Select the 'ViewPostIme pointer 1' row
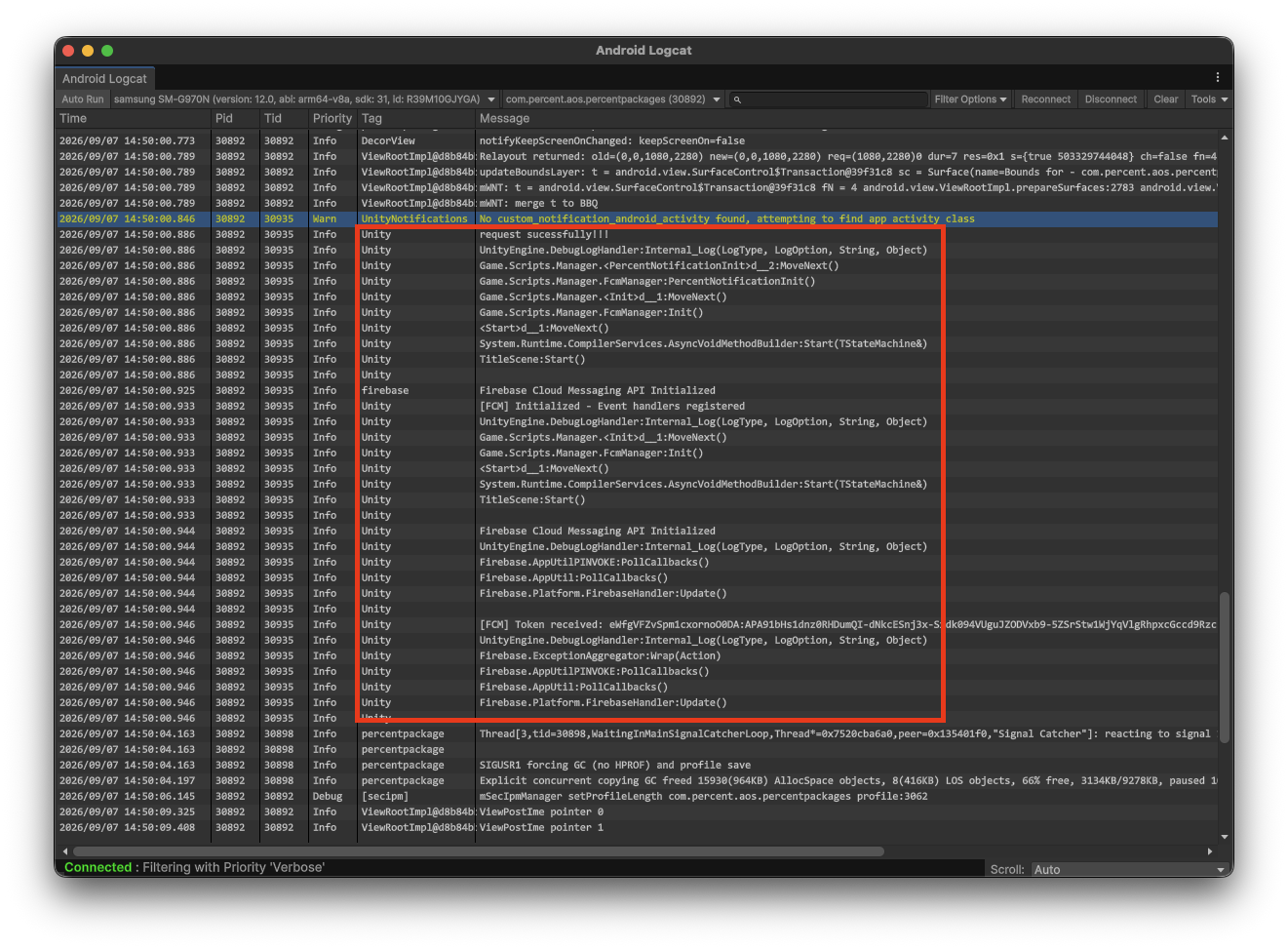 point(637,827)
